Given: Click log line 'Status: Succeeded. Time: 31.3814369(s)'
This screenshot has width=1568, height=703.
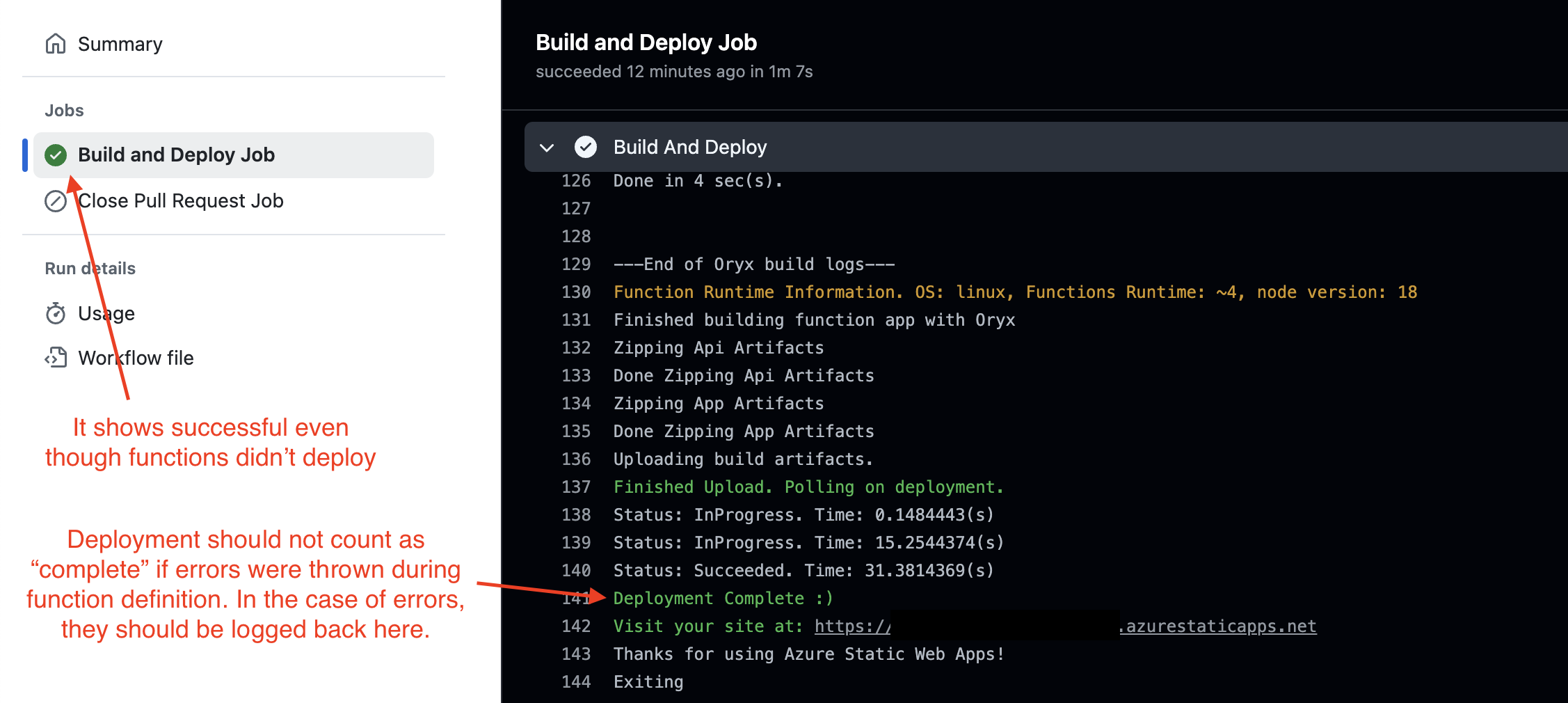Looking at the screenshot, I should tap(803, 571).
